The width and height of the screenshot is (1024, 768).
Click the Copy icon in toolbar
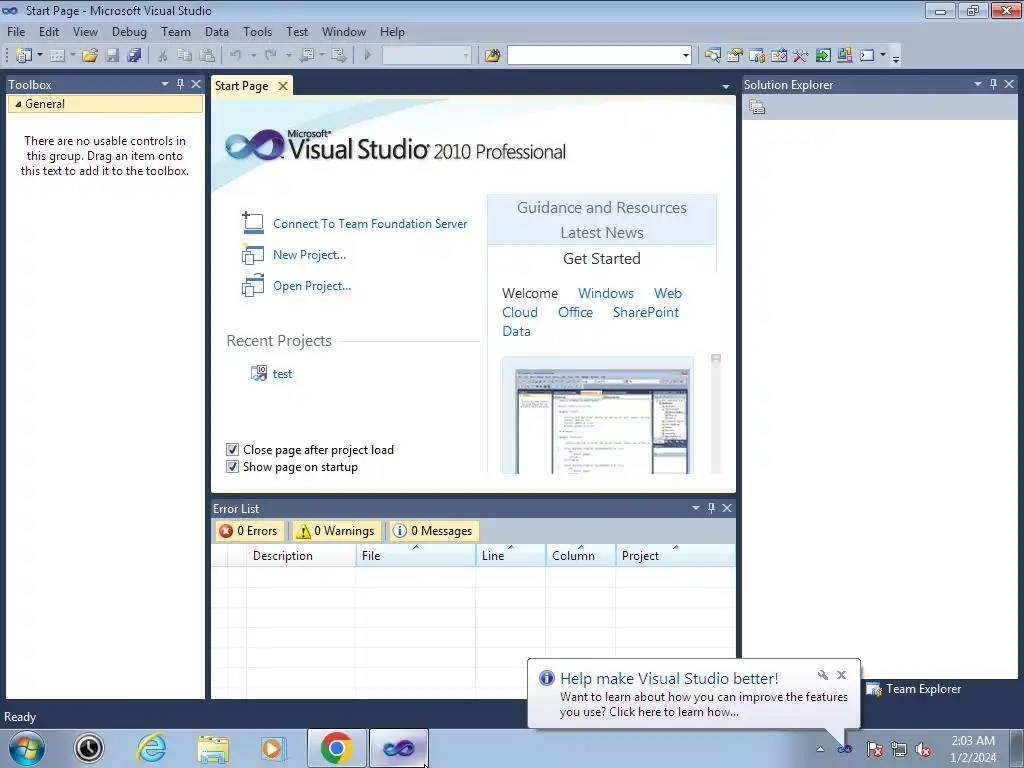coord(185,56)
